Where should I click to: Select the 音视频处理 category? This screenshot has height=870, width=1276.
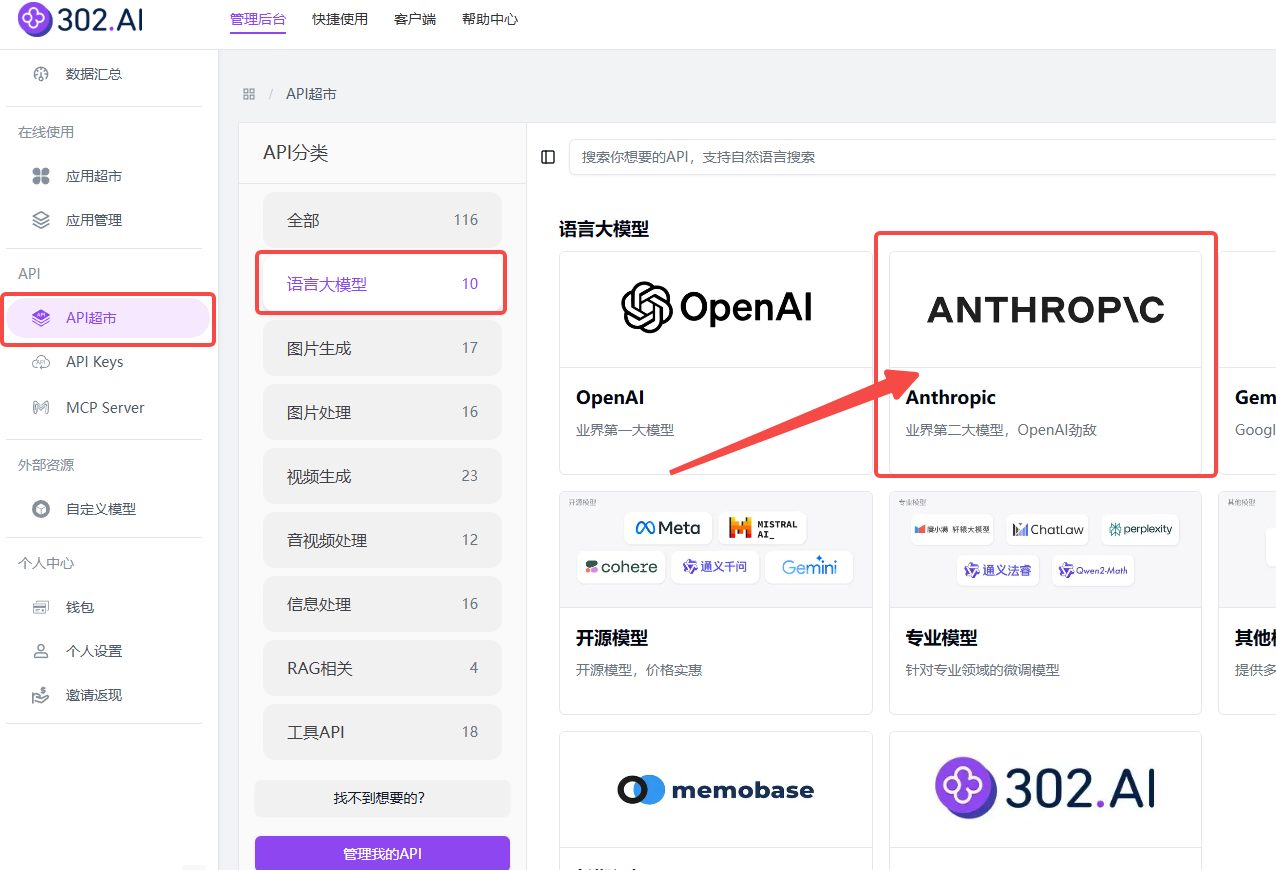(x=382, y=540)
